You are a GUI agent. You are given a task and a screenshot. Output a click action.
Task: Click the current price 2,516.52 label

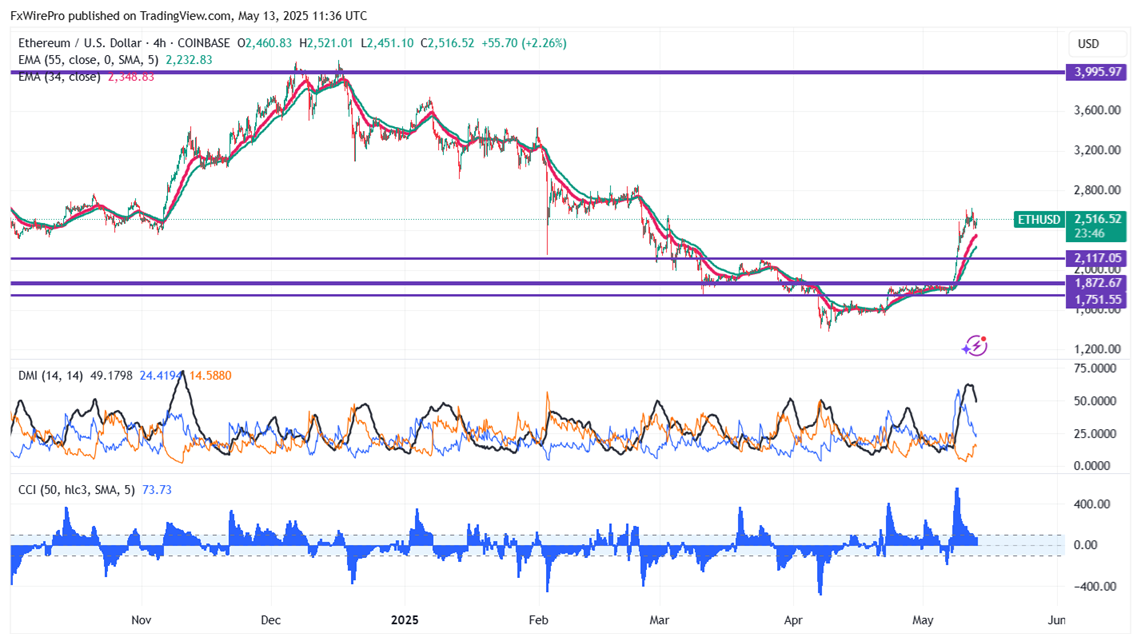1097,219
